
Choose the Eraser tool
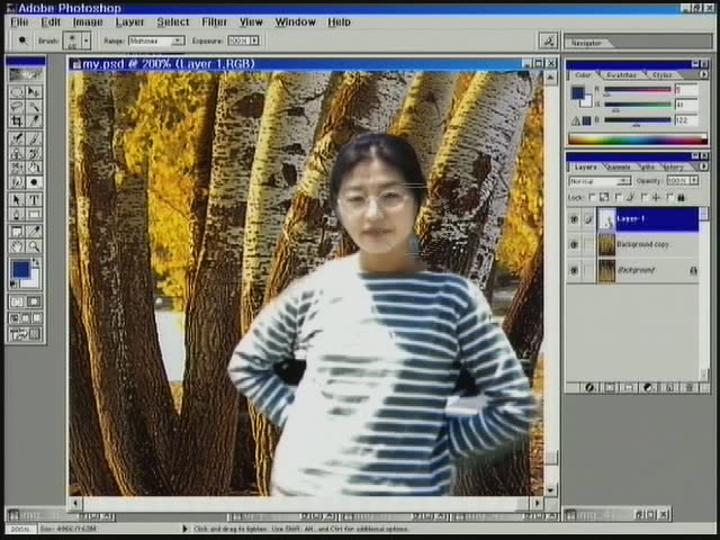(17, 168)
